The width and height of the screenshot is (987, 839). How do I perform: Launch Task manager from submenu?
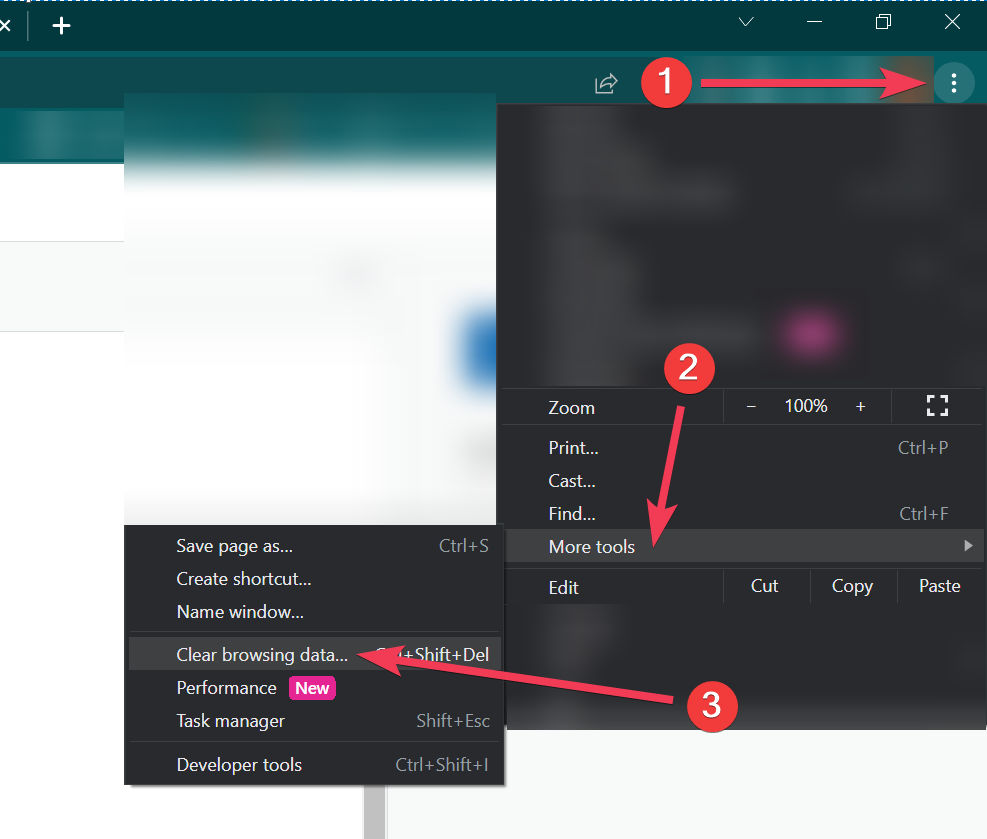point(231,721)
